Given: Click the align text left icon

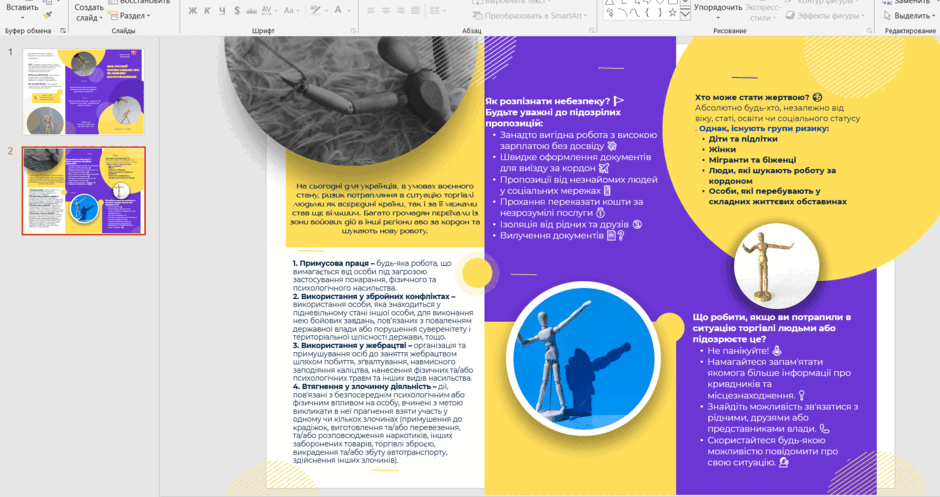Looking at the screenshot, I should 371,11.
